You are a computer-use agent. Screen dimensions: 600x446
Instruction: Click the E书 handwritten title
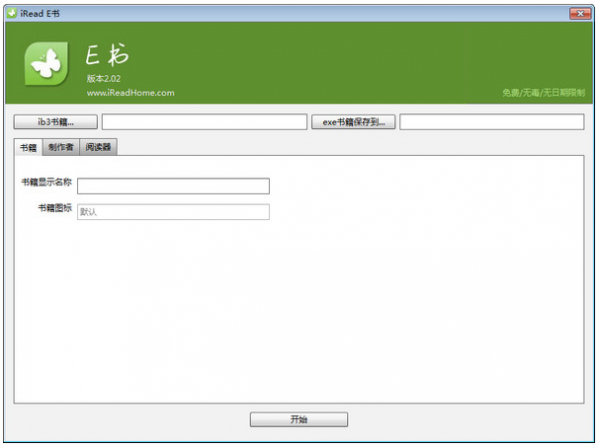pos(107,55)
